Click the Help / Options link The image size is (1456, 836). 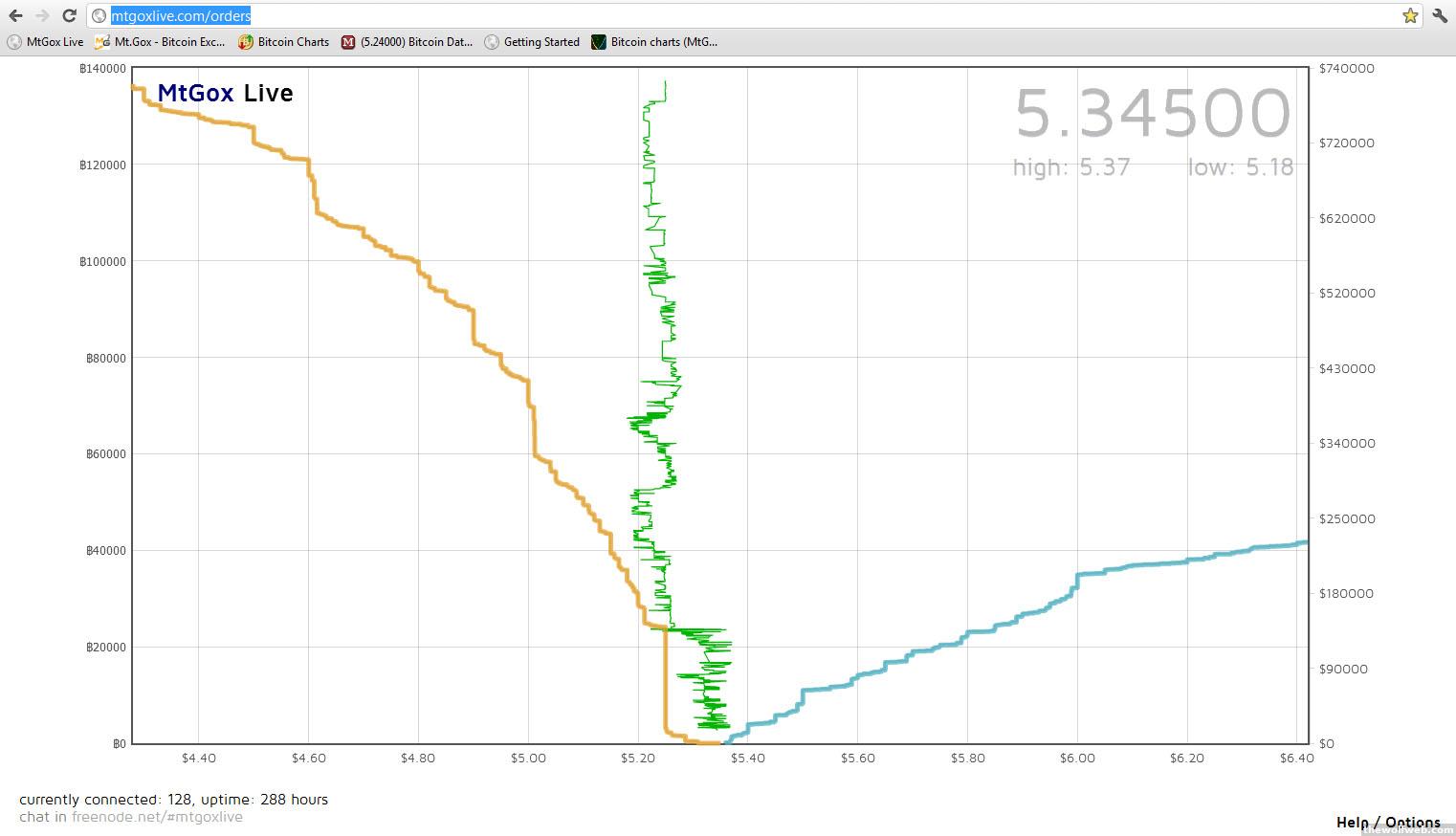point(1387,822)
